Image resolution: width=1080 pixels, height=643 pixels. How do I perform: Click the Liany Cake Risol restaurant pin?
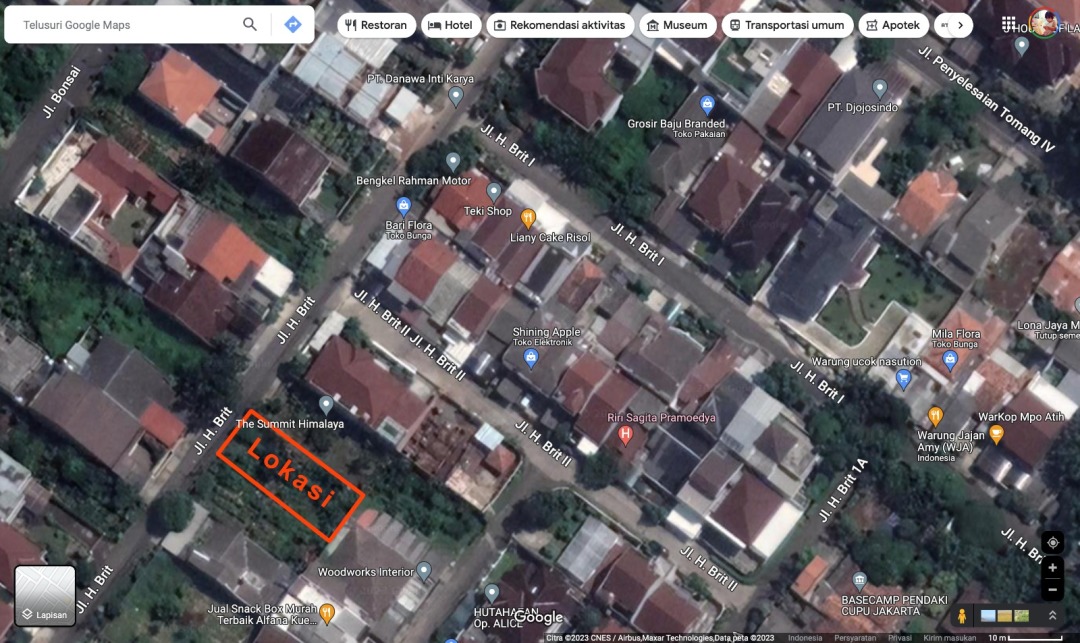(x=528, y=217)
